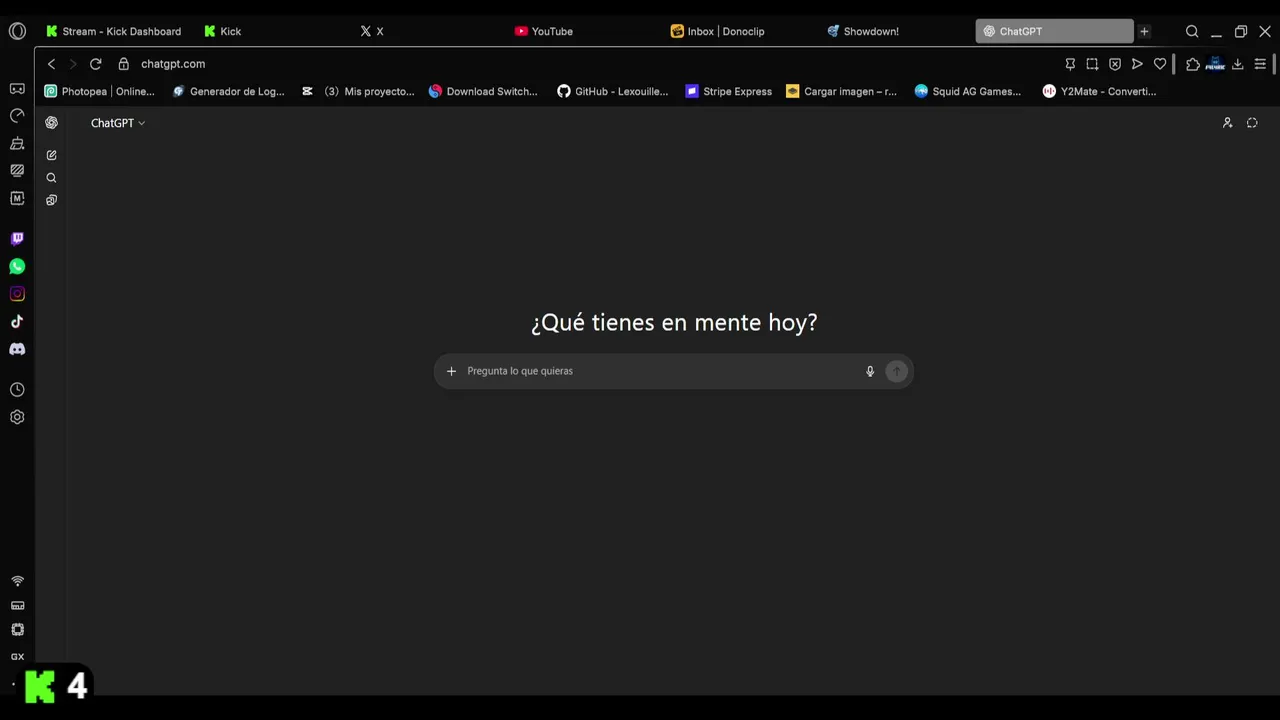Open the Photopea bookmark
The width and height of the screenshot is (1280, 720).
[x=99, y=91]
